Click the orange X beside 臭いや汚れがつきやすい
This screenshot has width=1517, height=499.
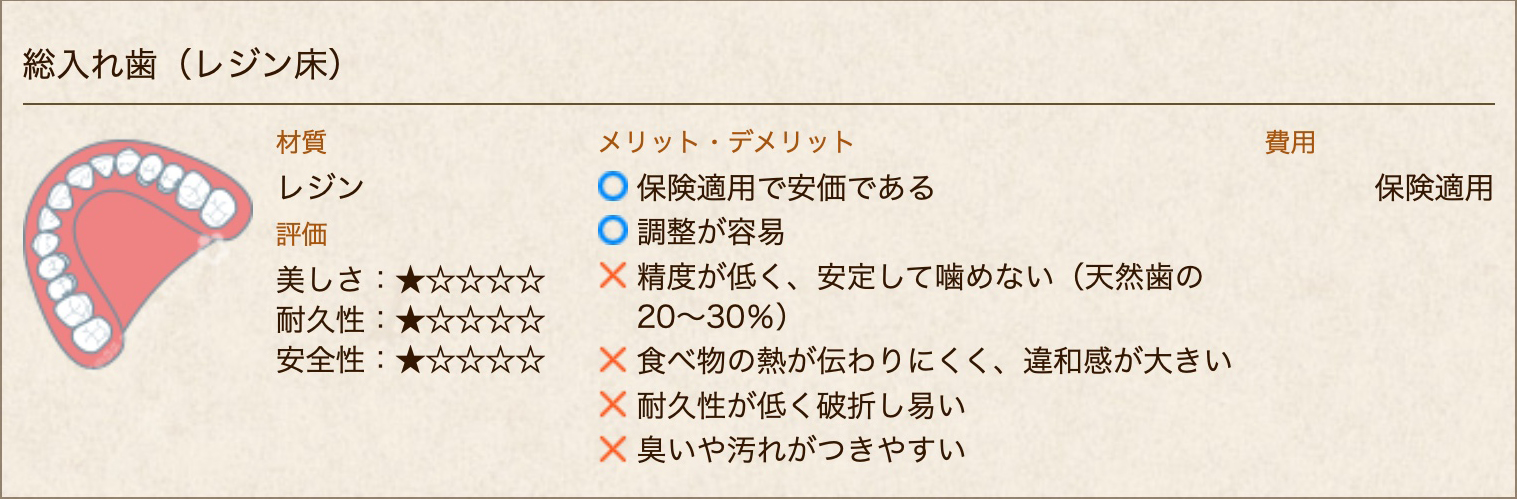612,449
